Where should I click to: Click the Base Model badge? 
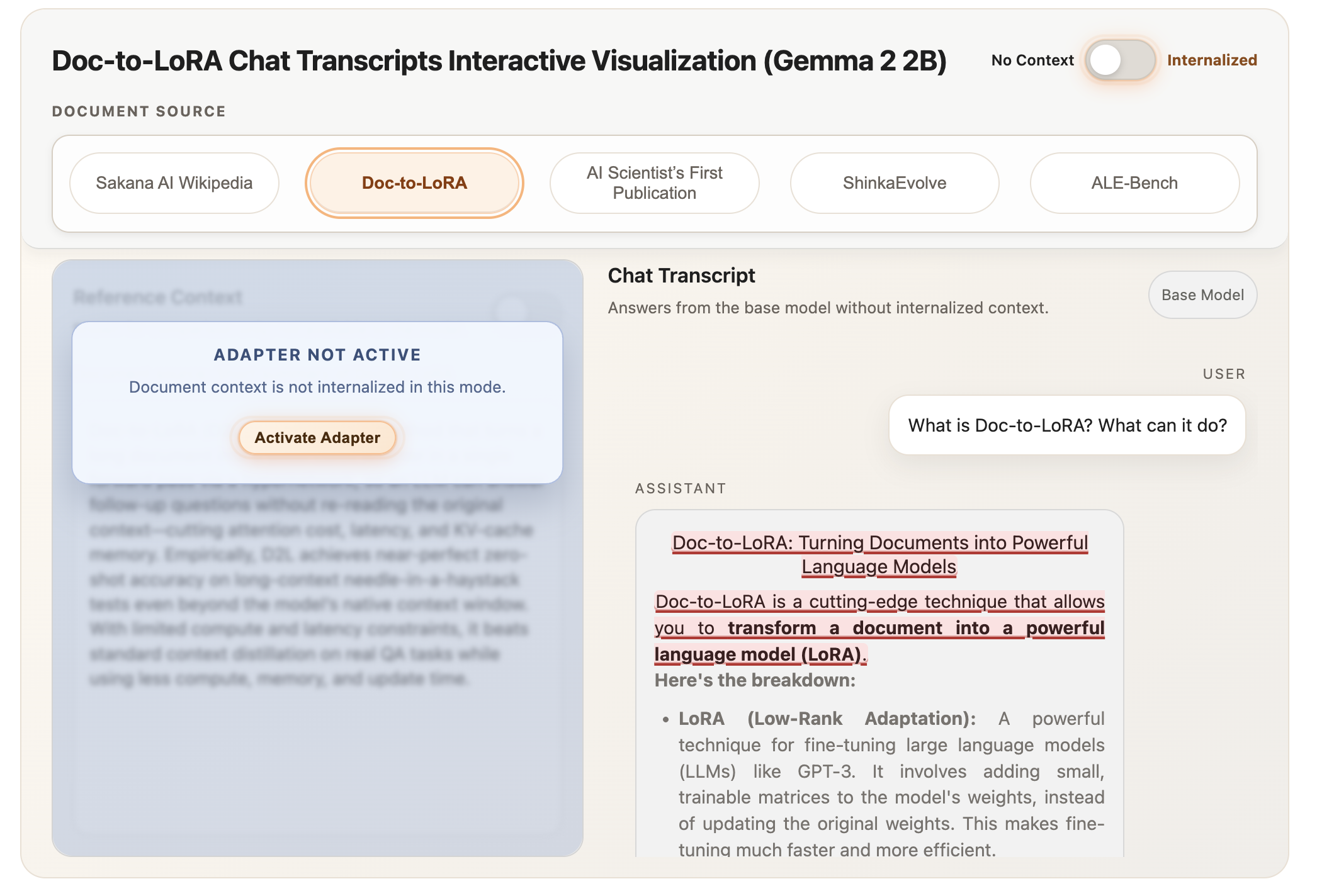[1202, 294]
